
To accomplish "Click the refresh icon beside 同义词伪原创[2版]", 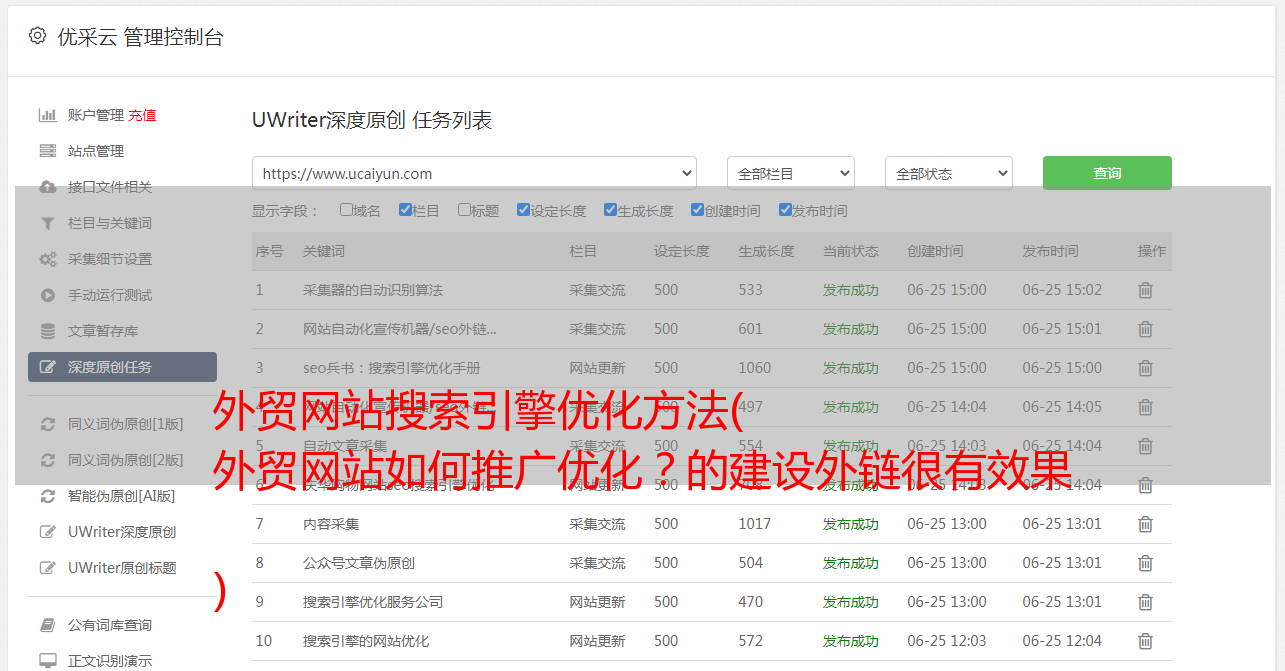I will click(47, 460).
